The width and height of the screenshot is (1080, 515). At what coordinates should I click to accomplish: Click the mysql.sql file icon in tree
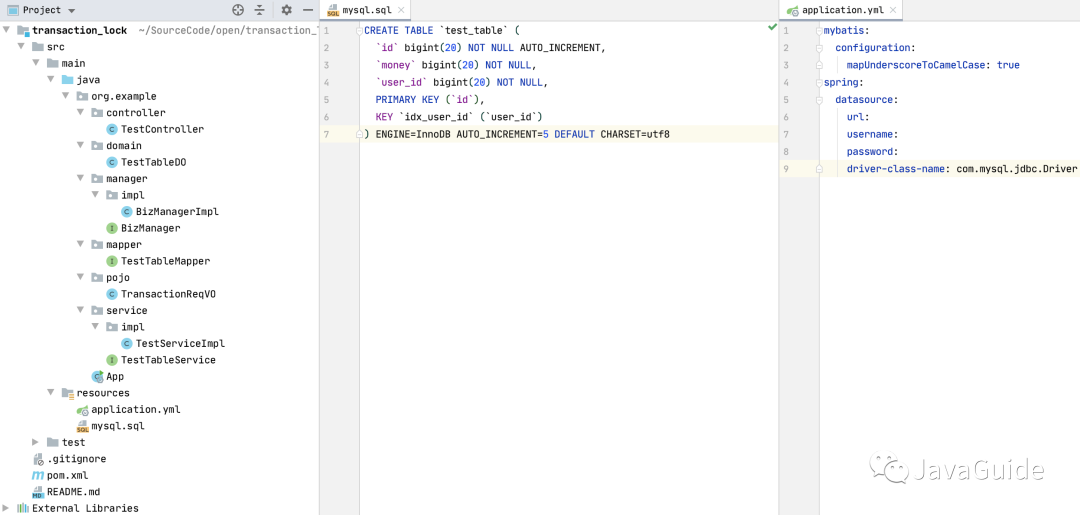tap(83, 426)
